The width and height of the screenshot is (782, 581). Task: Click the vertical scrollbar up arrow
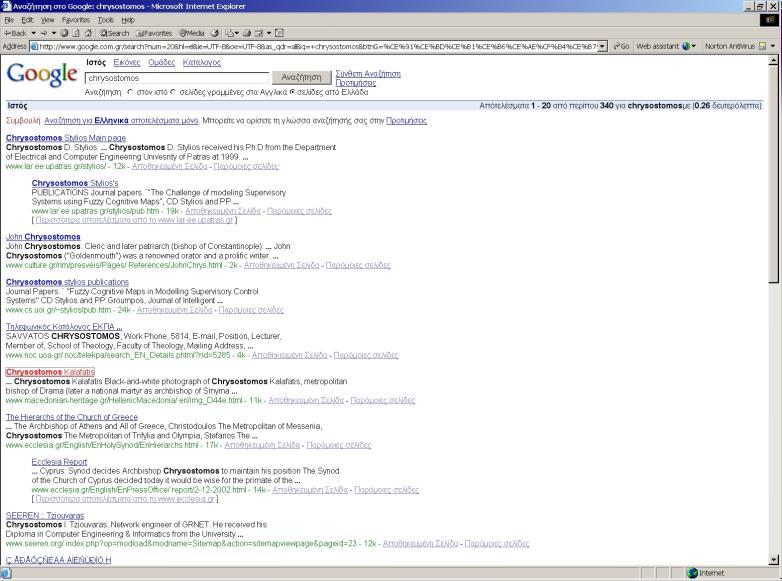click(x=774, y=61)
